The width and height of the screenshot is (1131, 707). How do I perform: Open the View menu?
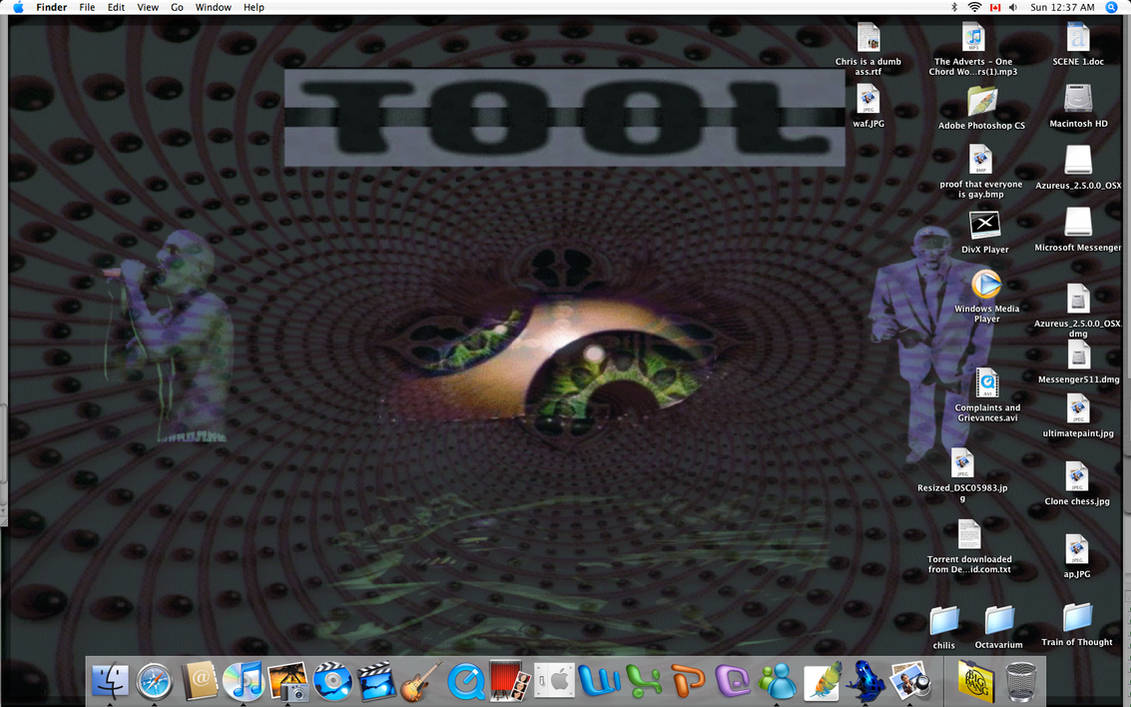click(x=148, y=7)
